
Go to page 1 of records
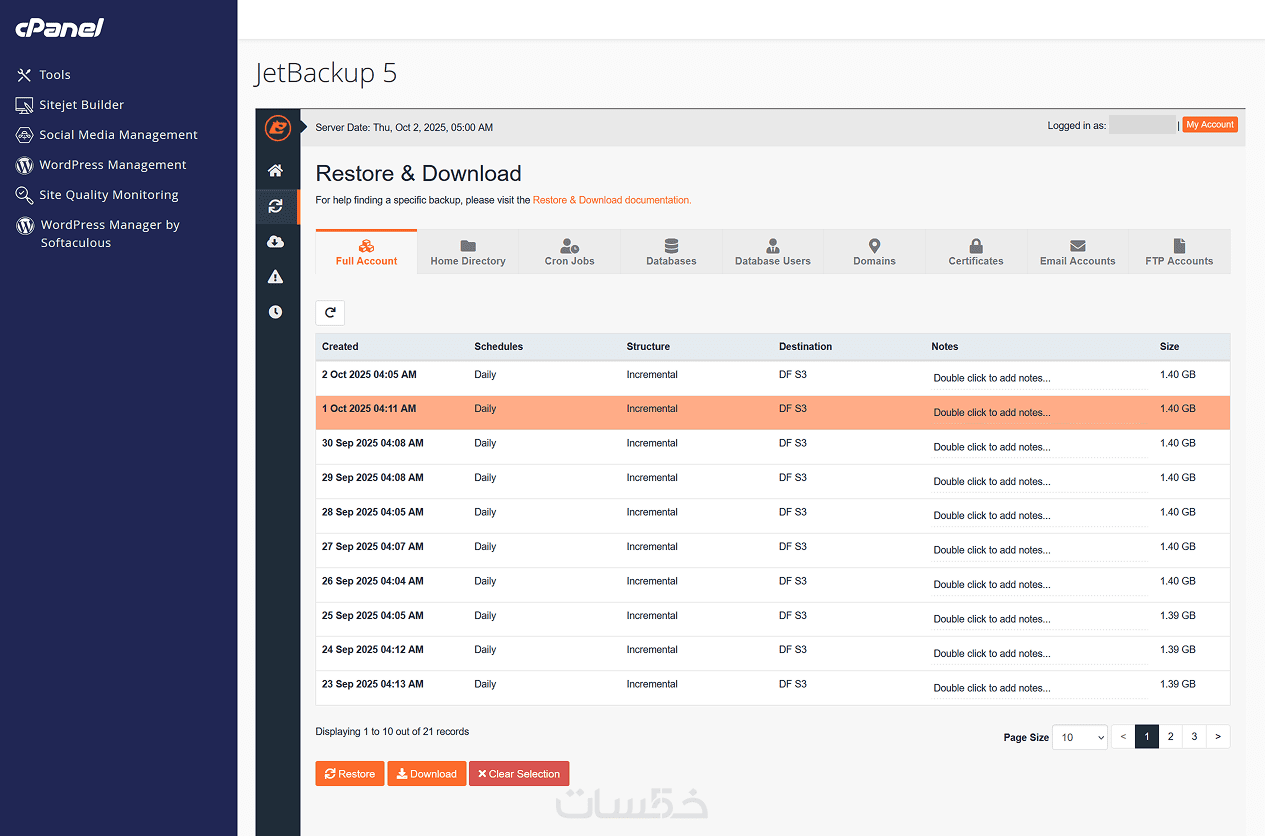pos(1147,737)
